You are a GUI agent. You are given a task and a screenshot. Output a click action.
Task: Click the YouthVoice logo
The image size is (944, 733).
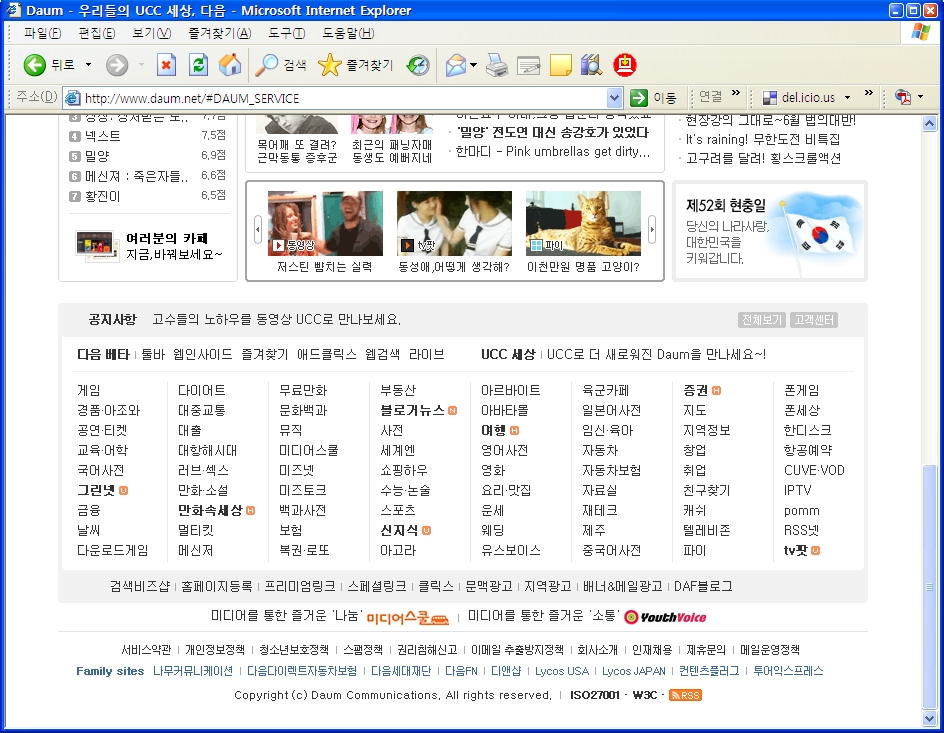coord(665,617)
